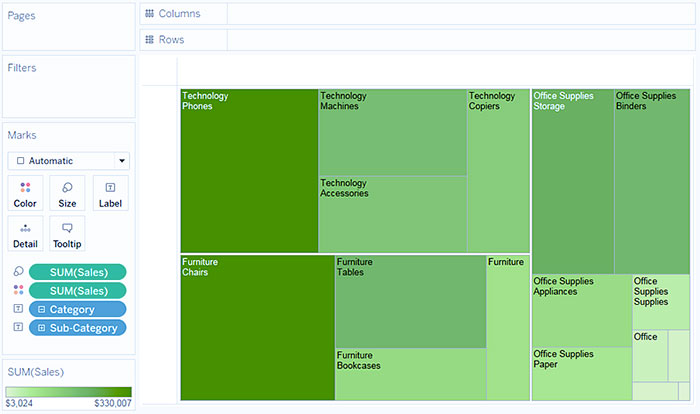The image size is (700, 414).
Task: Open the Size marks card
Action: coord(67,193)
